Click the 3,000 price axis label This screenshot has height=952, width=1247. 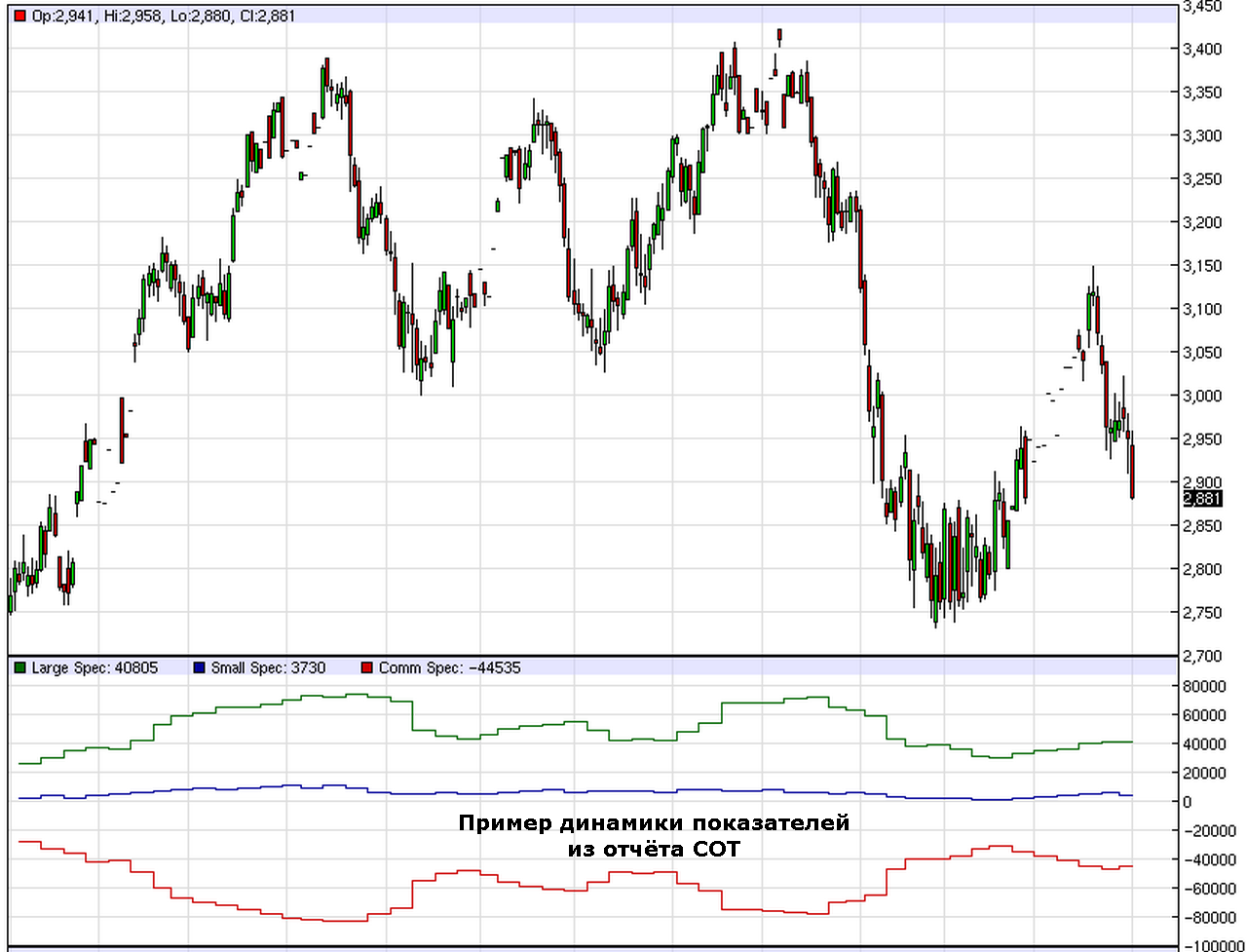click(x=1202, y=396)
